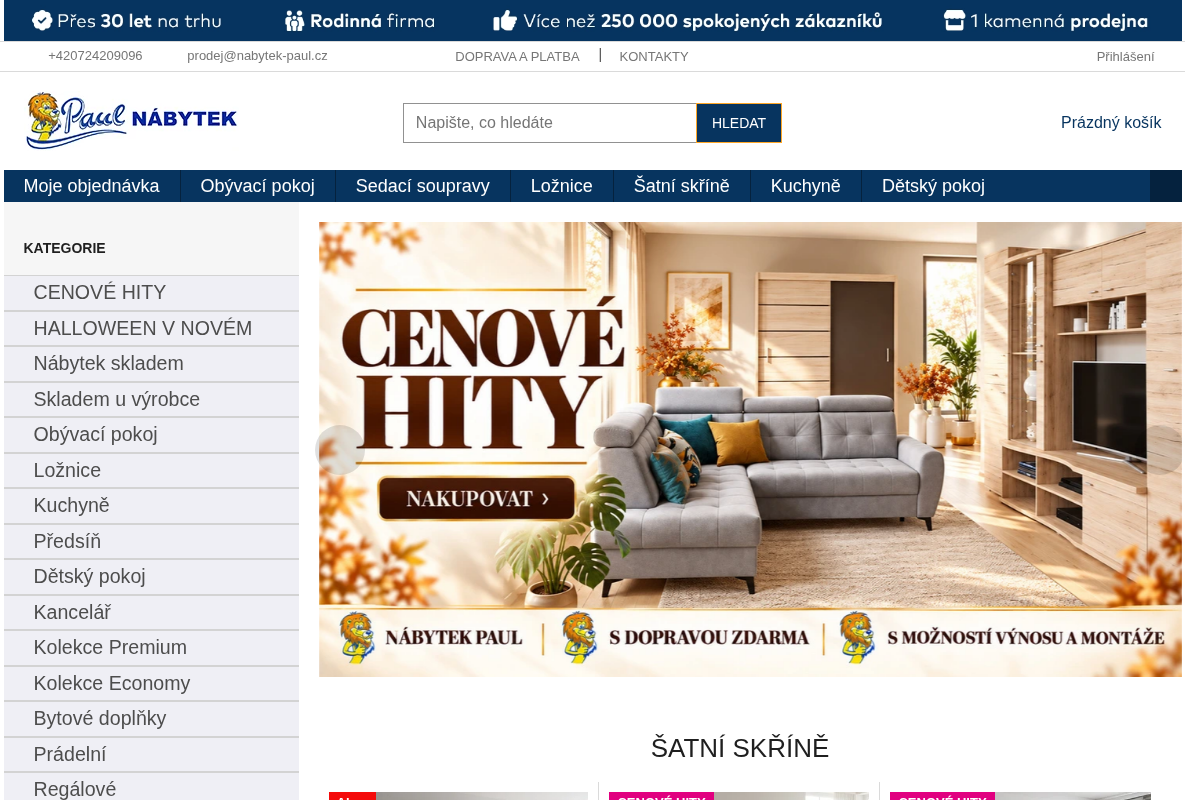Select the Kancelář category

click(x=151, y=613)
